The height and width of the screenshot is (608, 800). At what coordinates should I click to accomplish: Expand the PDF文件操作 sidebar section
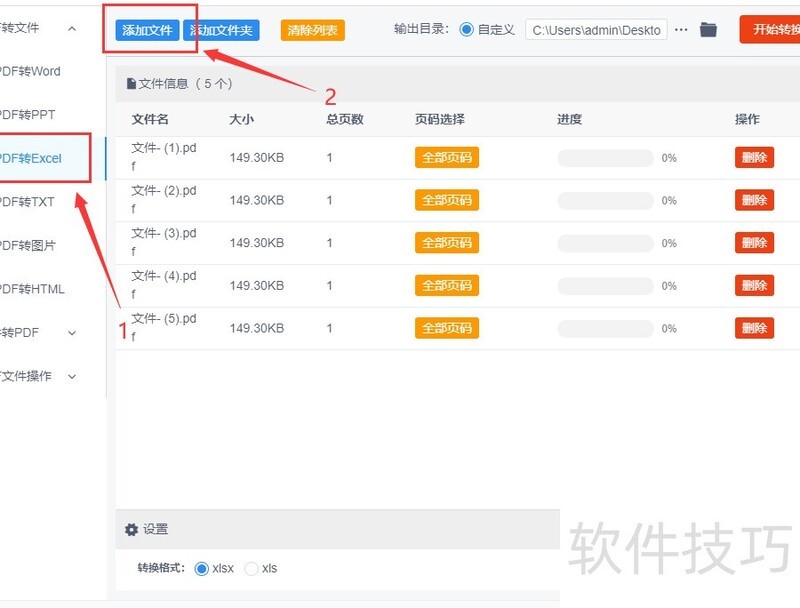pos(70,376)
